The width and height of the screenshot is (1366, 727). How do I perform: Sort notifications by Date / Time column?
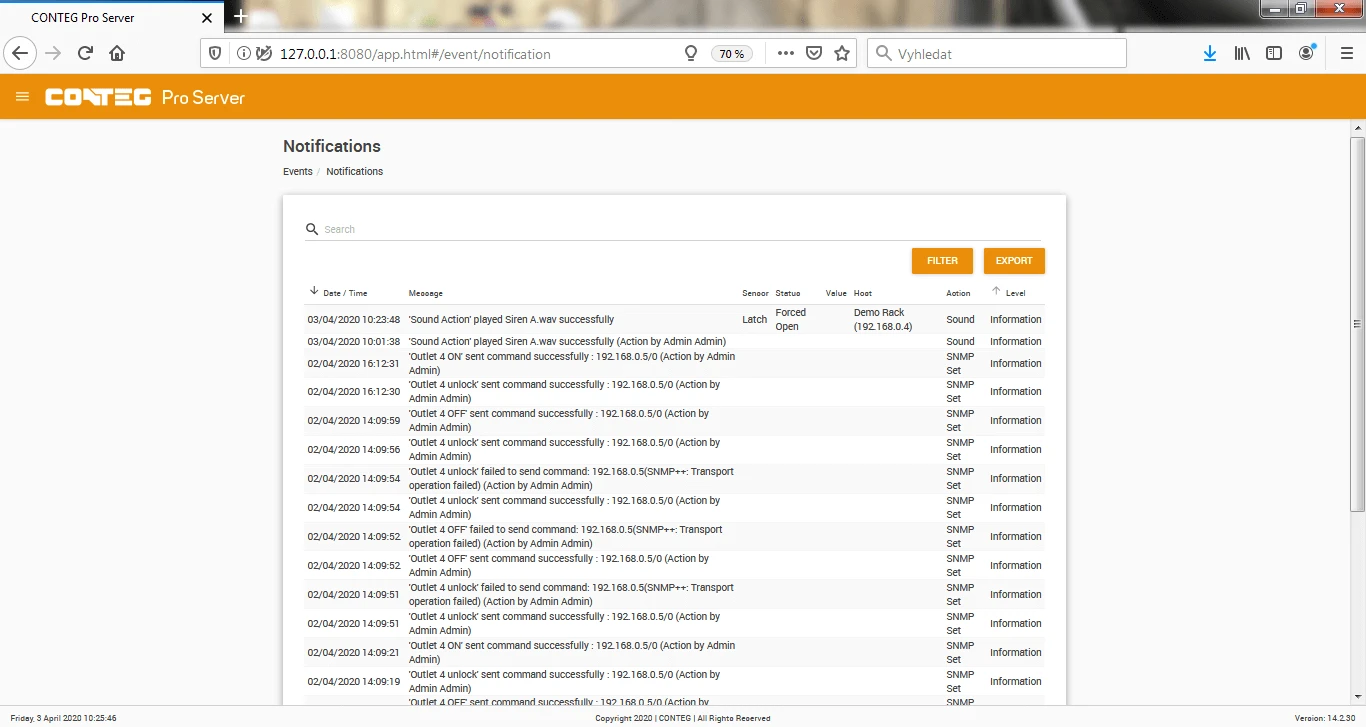[344, 293]
